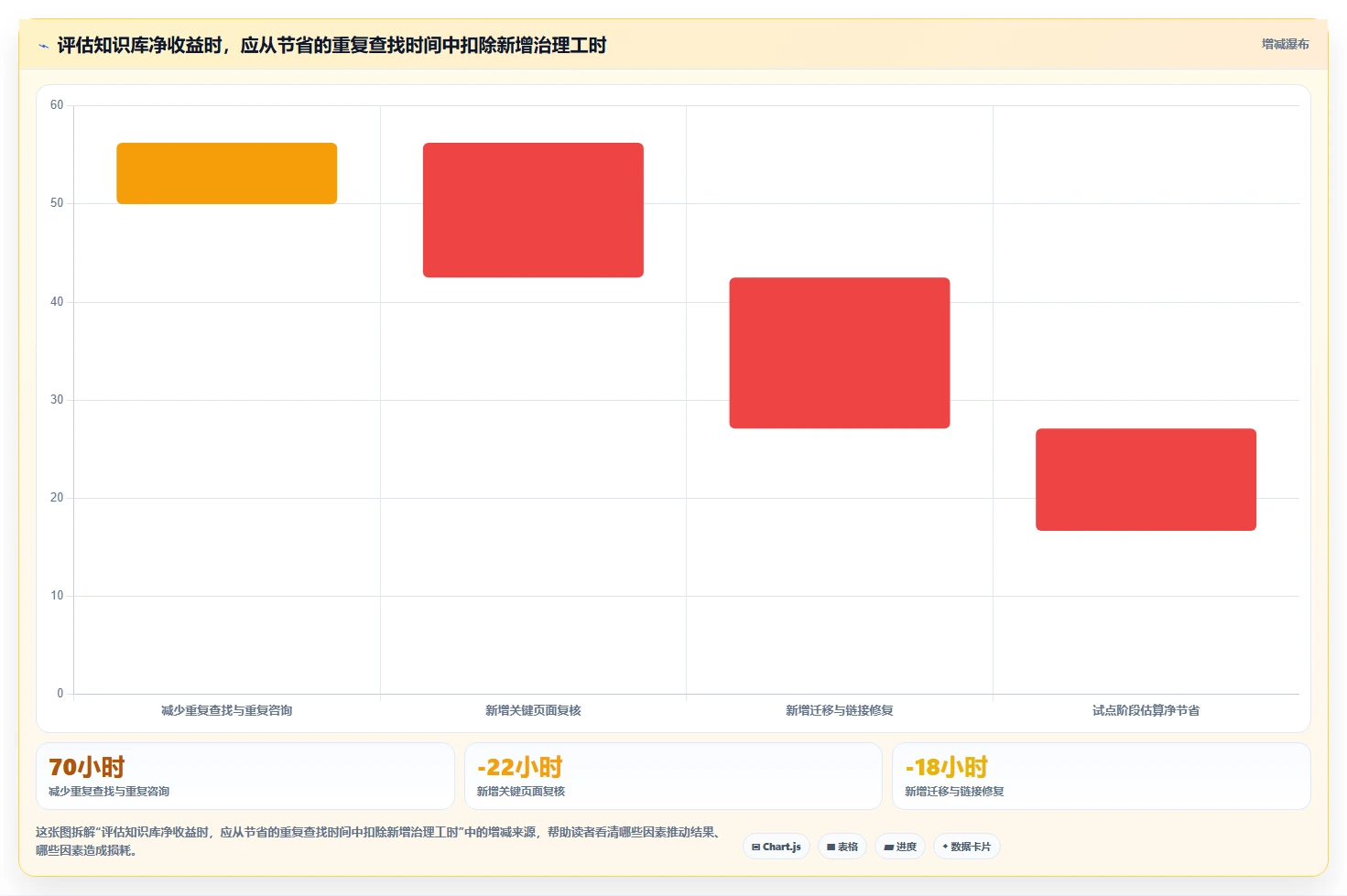Click the small icon before the chart title

43,46
